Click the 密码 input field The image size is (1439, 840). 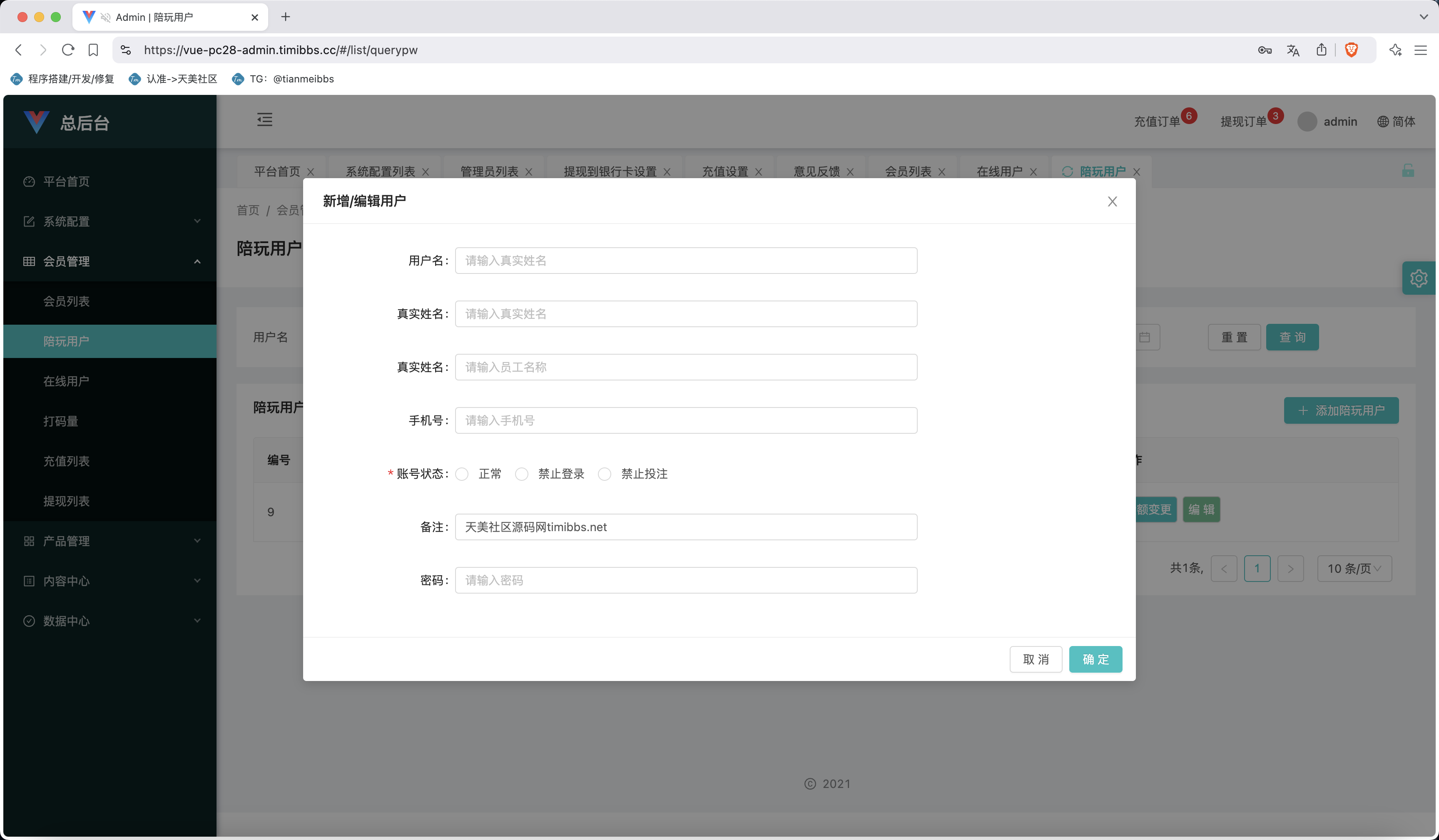coord(686,580)
